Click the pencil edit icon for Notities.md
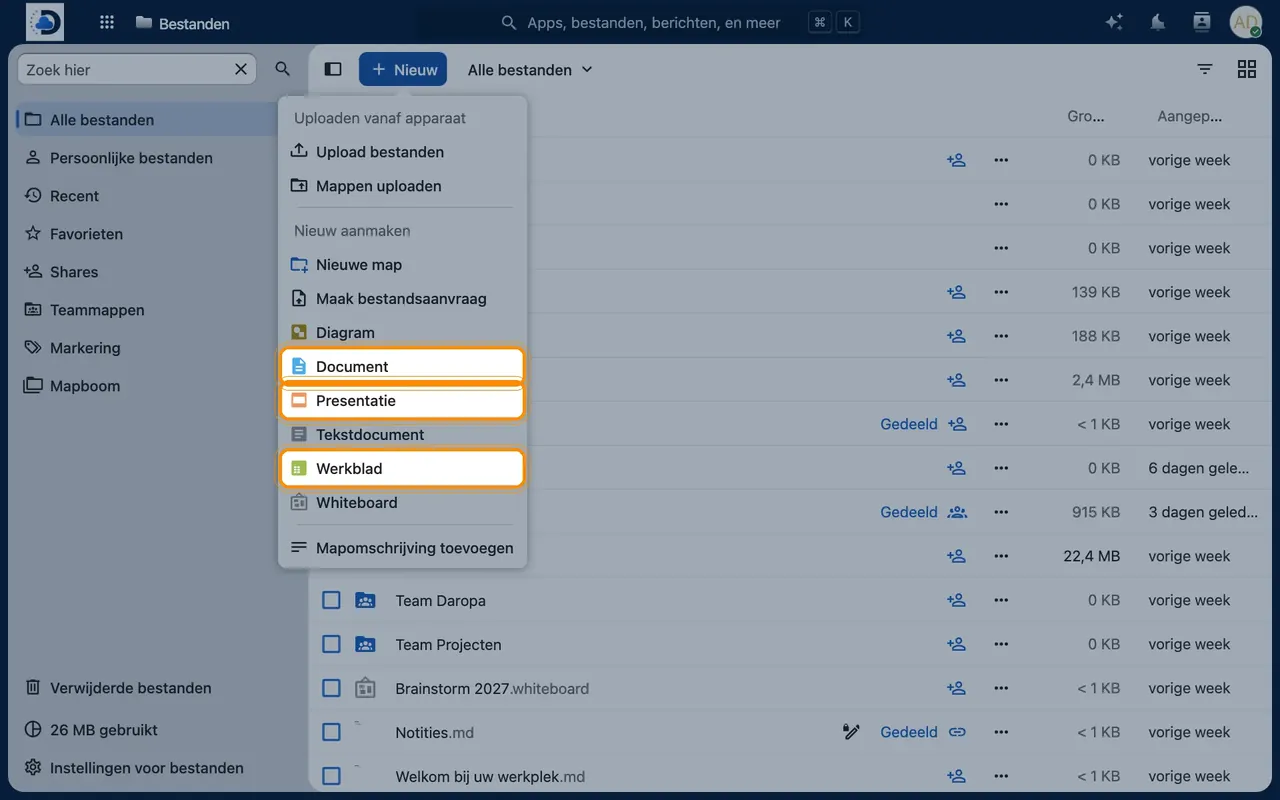This screenshot has height=800, width=1280. 851,732
